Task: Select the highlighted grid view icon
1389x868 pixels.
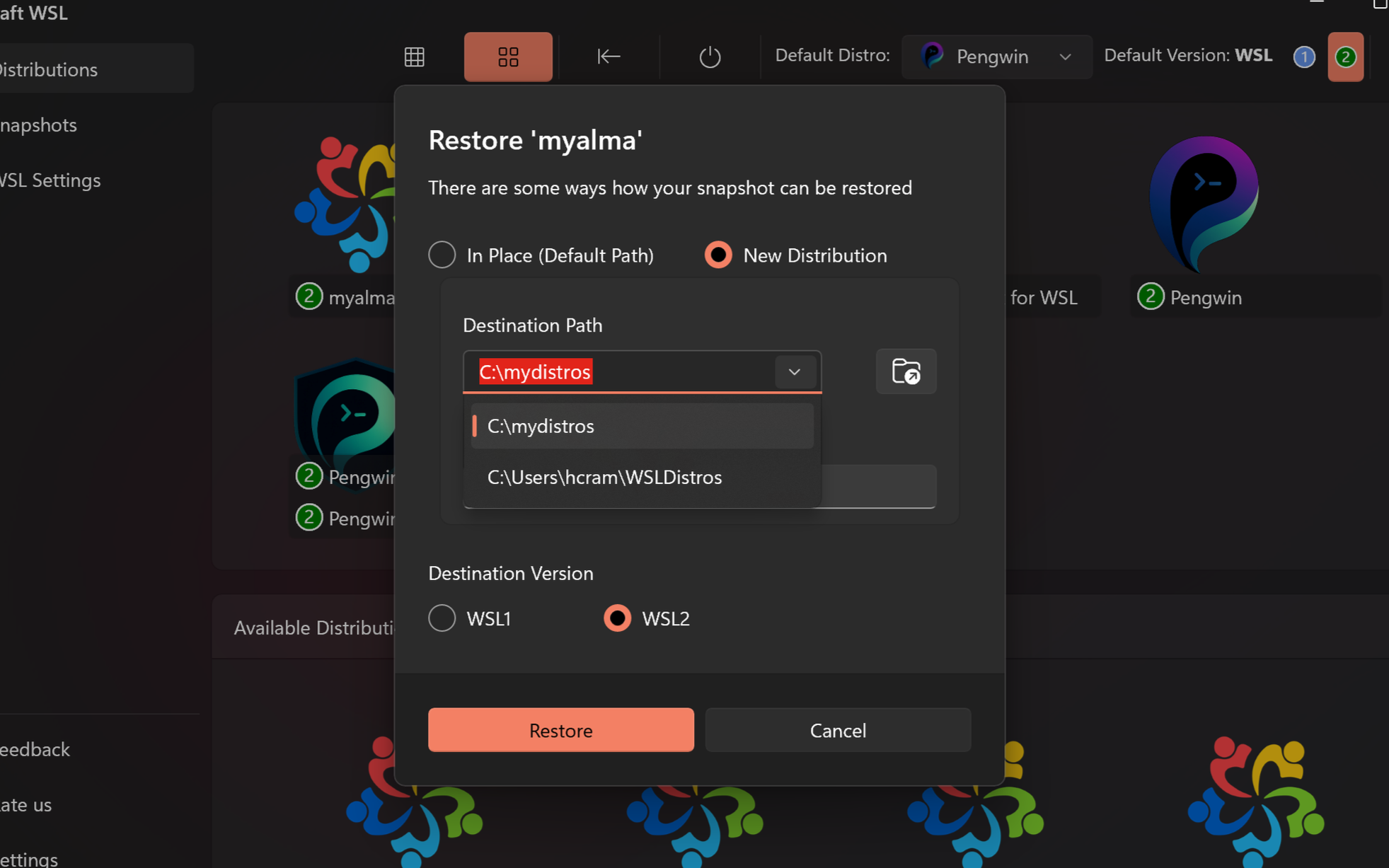Action: (508, 57)
